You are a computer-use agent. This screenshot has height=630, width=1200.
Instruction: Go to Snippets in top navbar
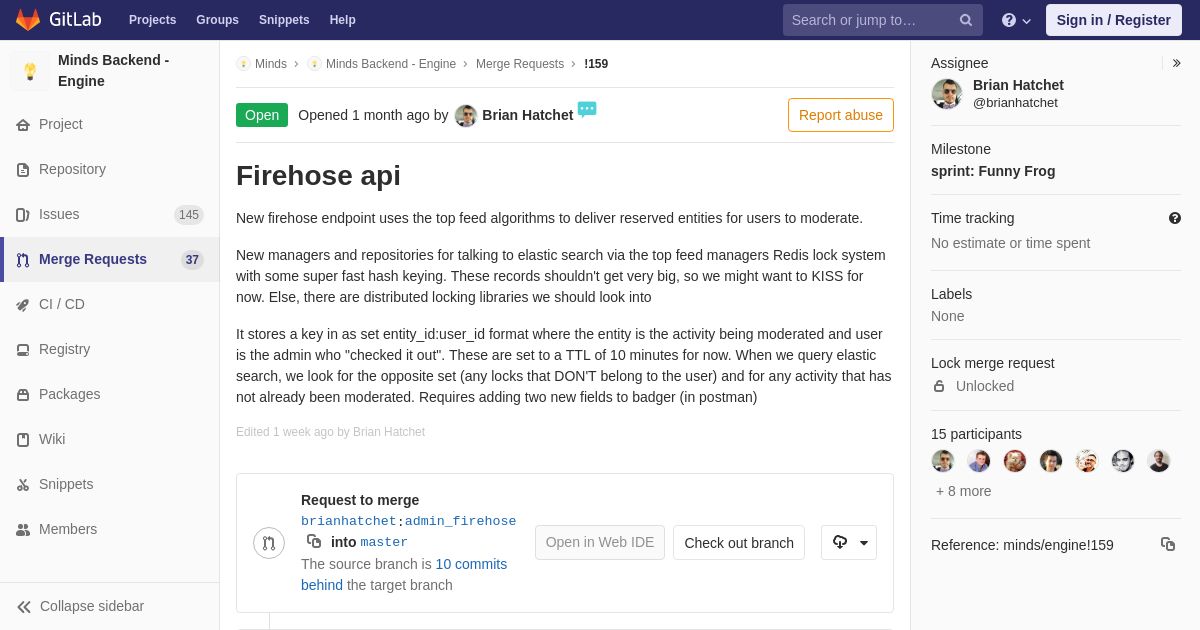[x=284, y=20]
